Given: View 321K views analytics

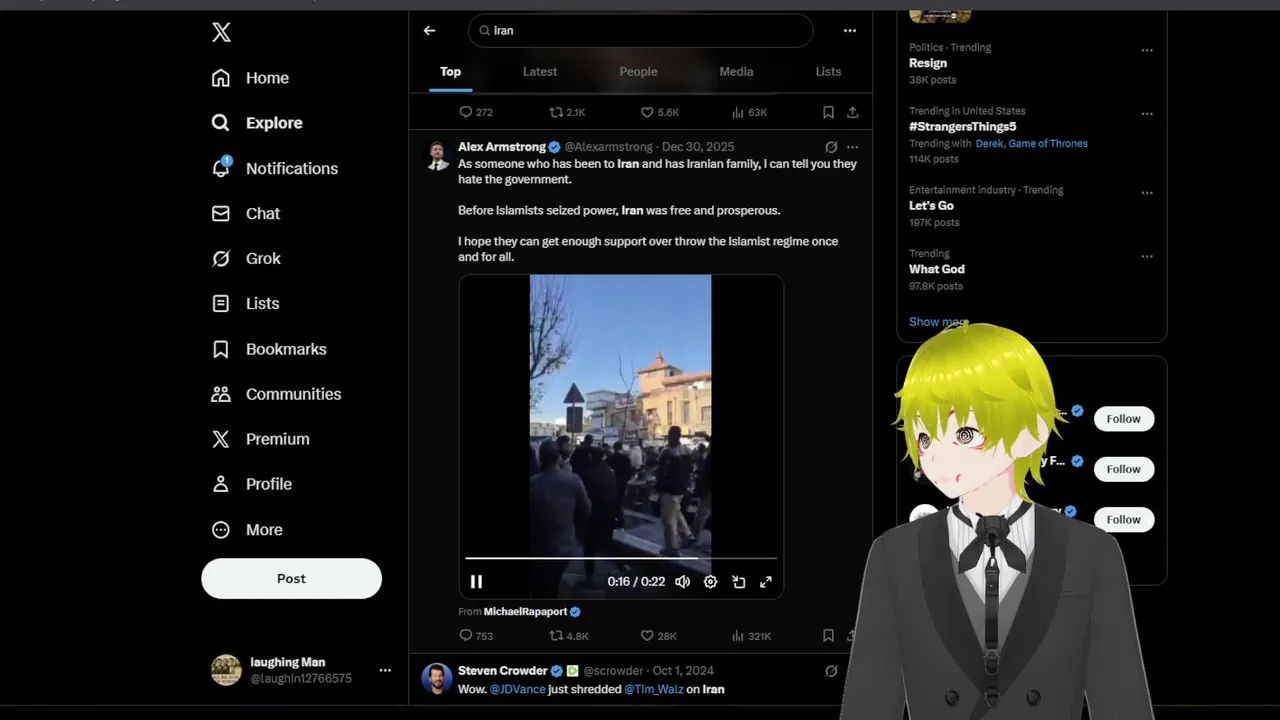Looking at the screenshot, I should [x=752, y=636].
